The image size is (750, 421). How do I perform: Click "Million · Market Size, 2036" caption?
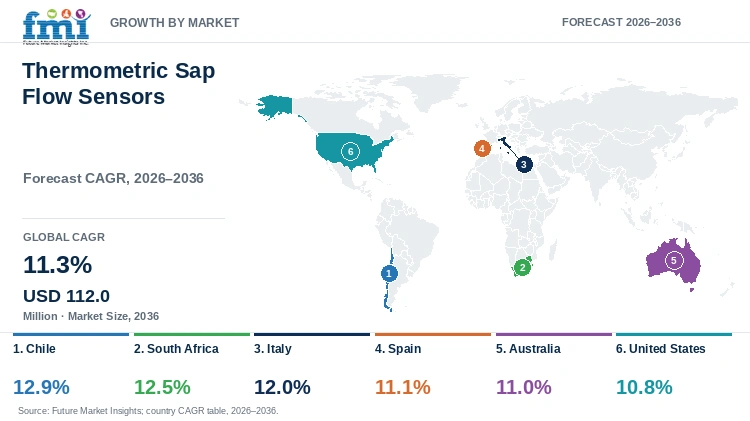point(91,316)
